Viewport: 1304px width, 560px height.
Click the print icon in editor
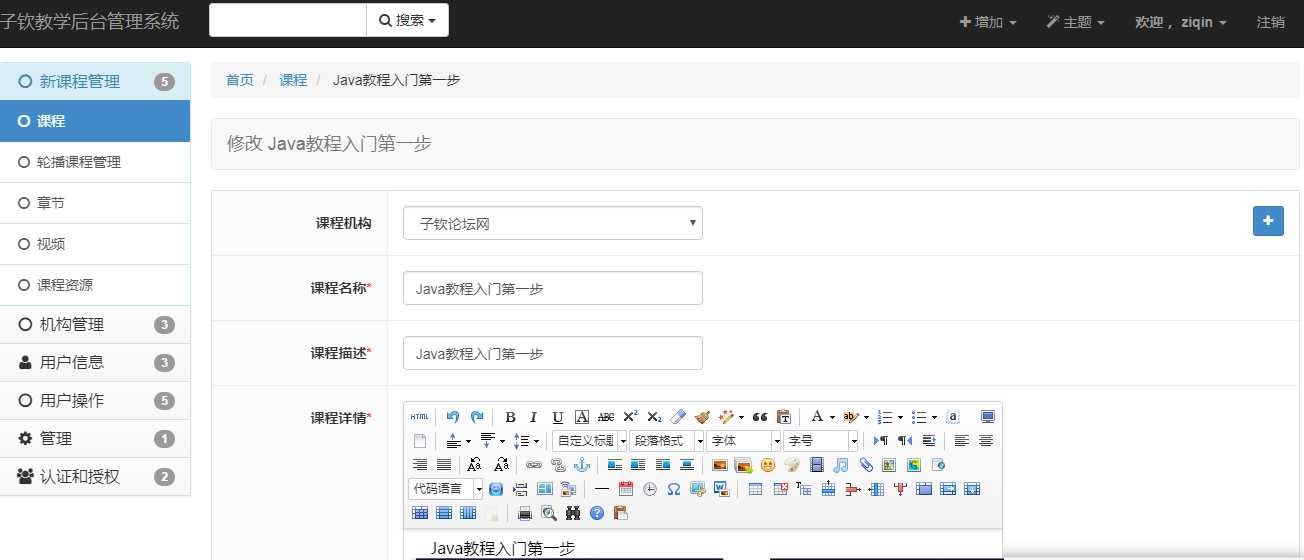point(525,513)
